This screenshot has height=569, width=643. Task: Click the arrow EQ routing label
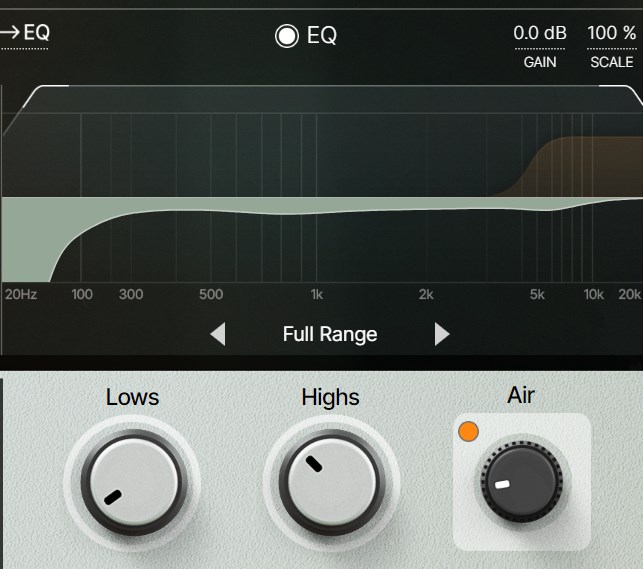click(25, 32)
